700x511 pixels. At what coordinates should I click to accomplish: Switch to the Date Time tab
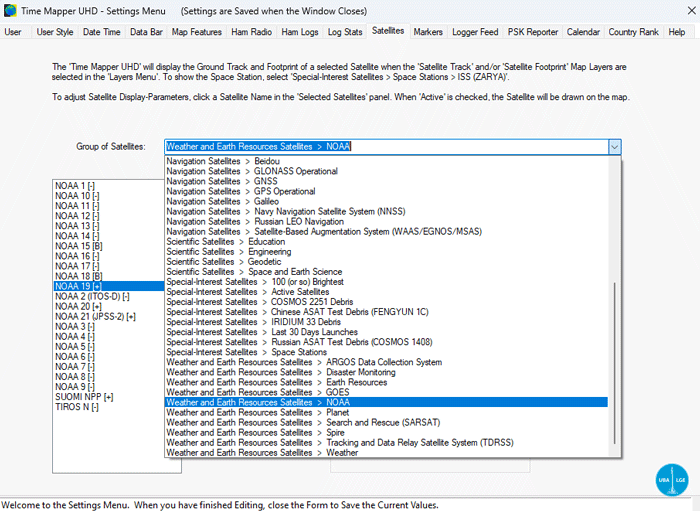[x=101, y=32]
